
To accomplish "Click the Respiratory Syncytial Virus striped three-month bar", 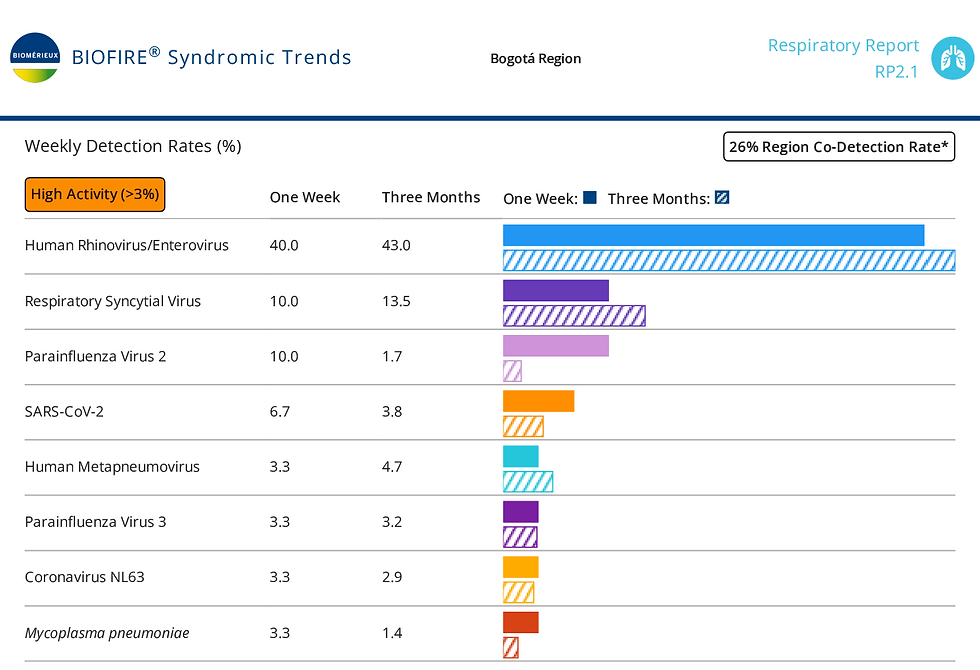I will click(574, 316).
